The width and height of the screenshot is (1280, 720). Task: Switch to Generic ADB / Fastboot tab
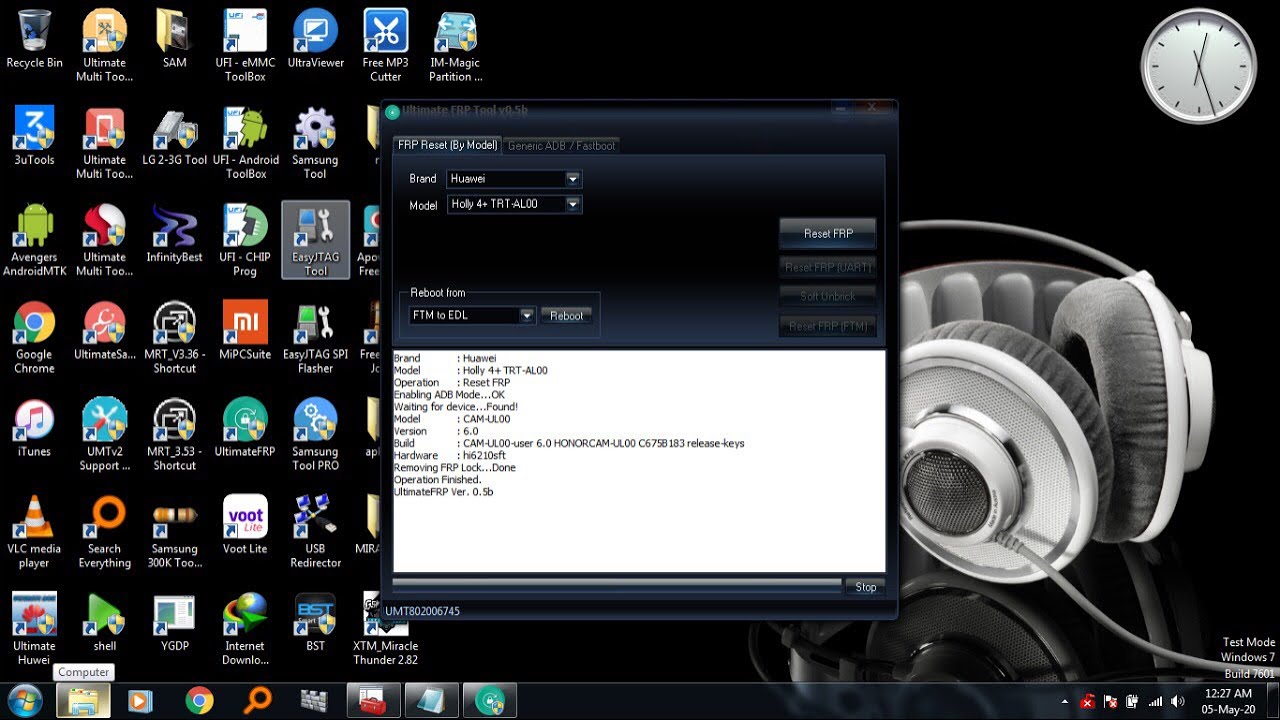(561, 146)
